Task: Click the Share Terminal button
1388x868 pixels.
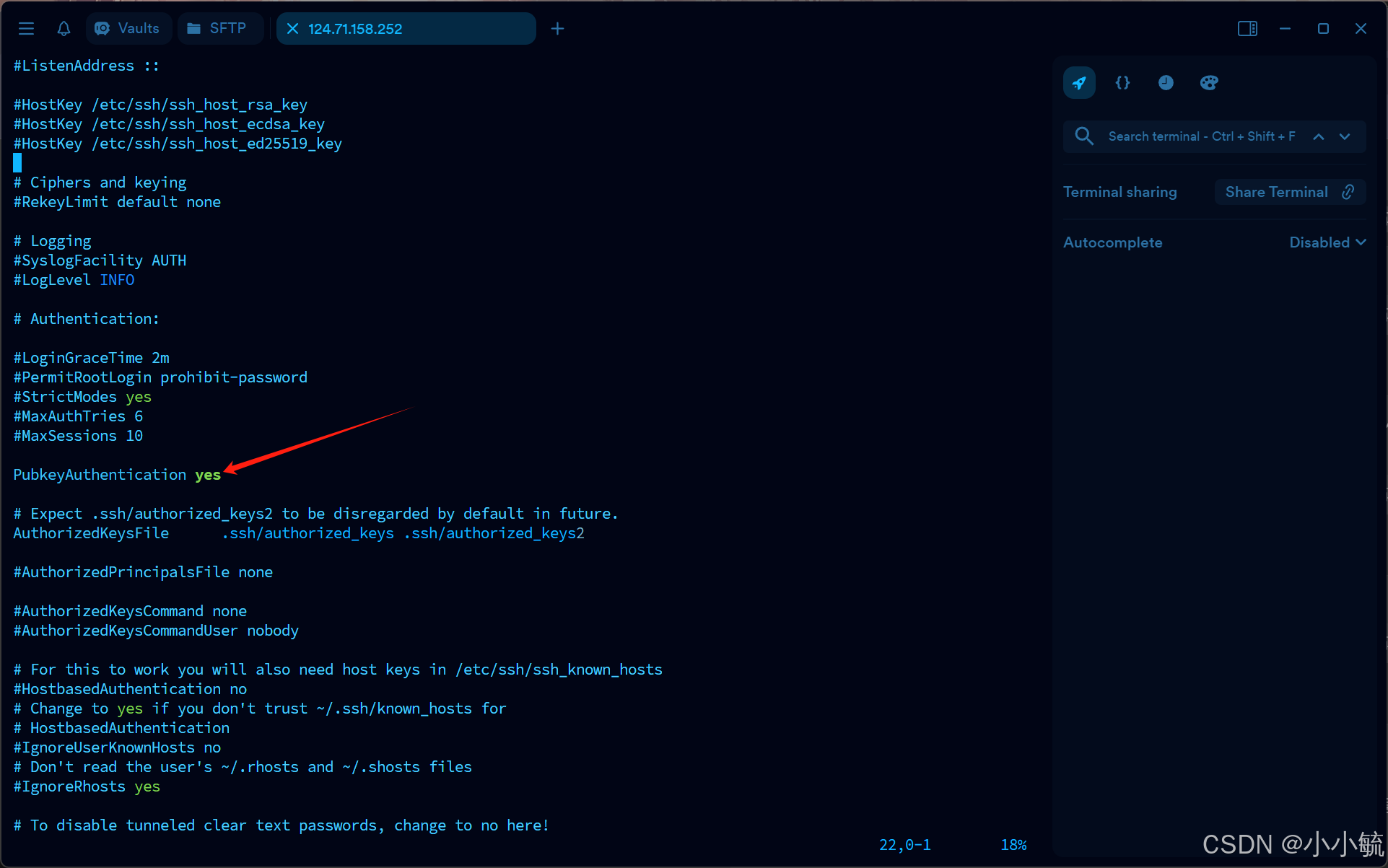Action: coord(1289,192)
